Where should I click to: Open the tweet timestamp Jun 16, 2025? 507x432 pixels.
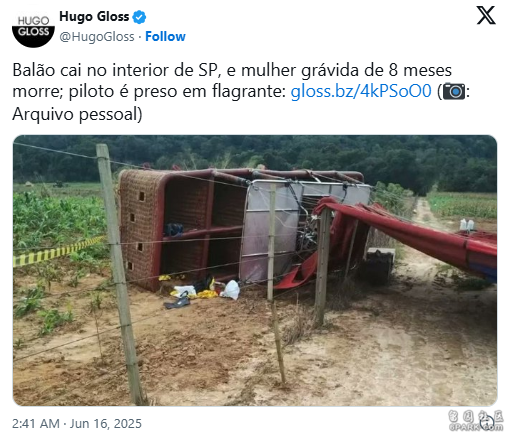(77, 423)
